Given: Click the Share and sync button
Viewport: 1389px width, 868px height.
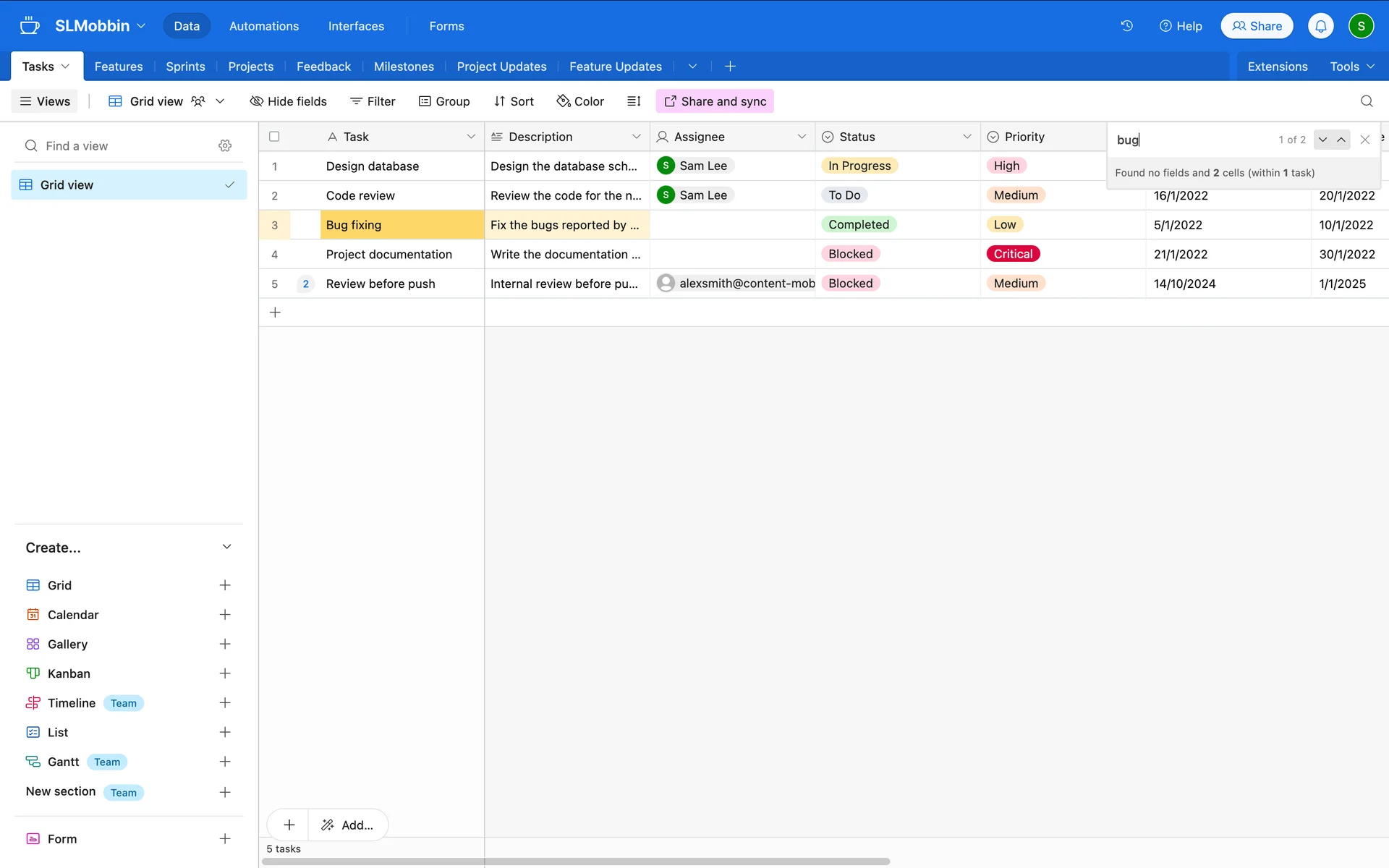Looking at the screenshot, I should (714, 101).
